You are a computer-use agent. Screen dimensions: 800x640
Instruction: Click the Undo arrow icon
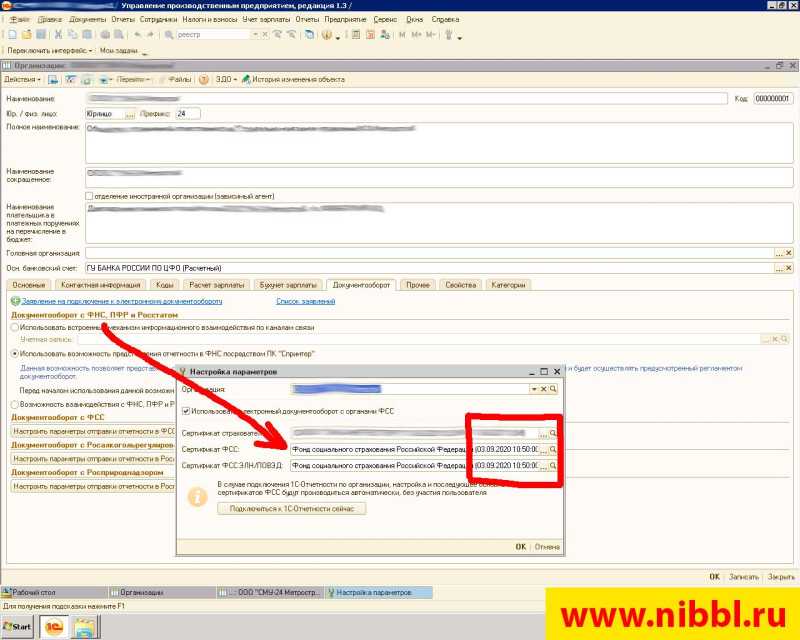click(138, 35)
